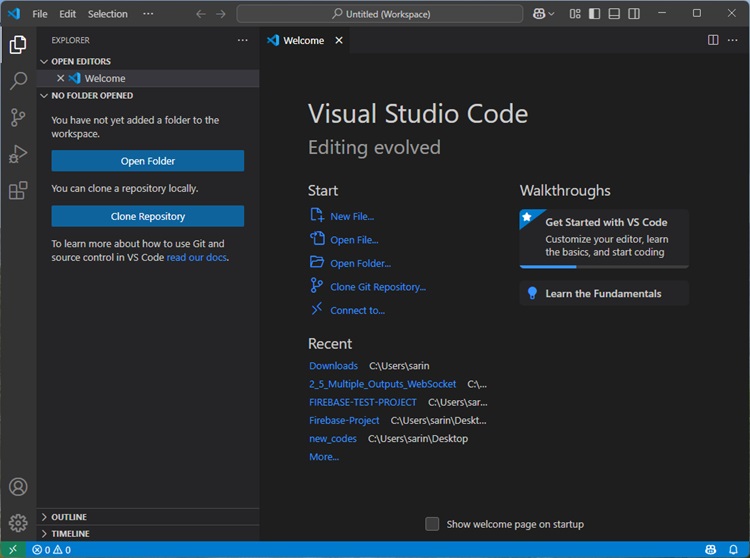This screenshot has height=558, width=750.
Task: Click the Customize Layout icon
Action: click(x=575, y=14)
